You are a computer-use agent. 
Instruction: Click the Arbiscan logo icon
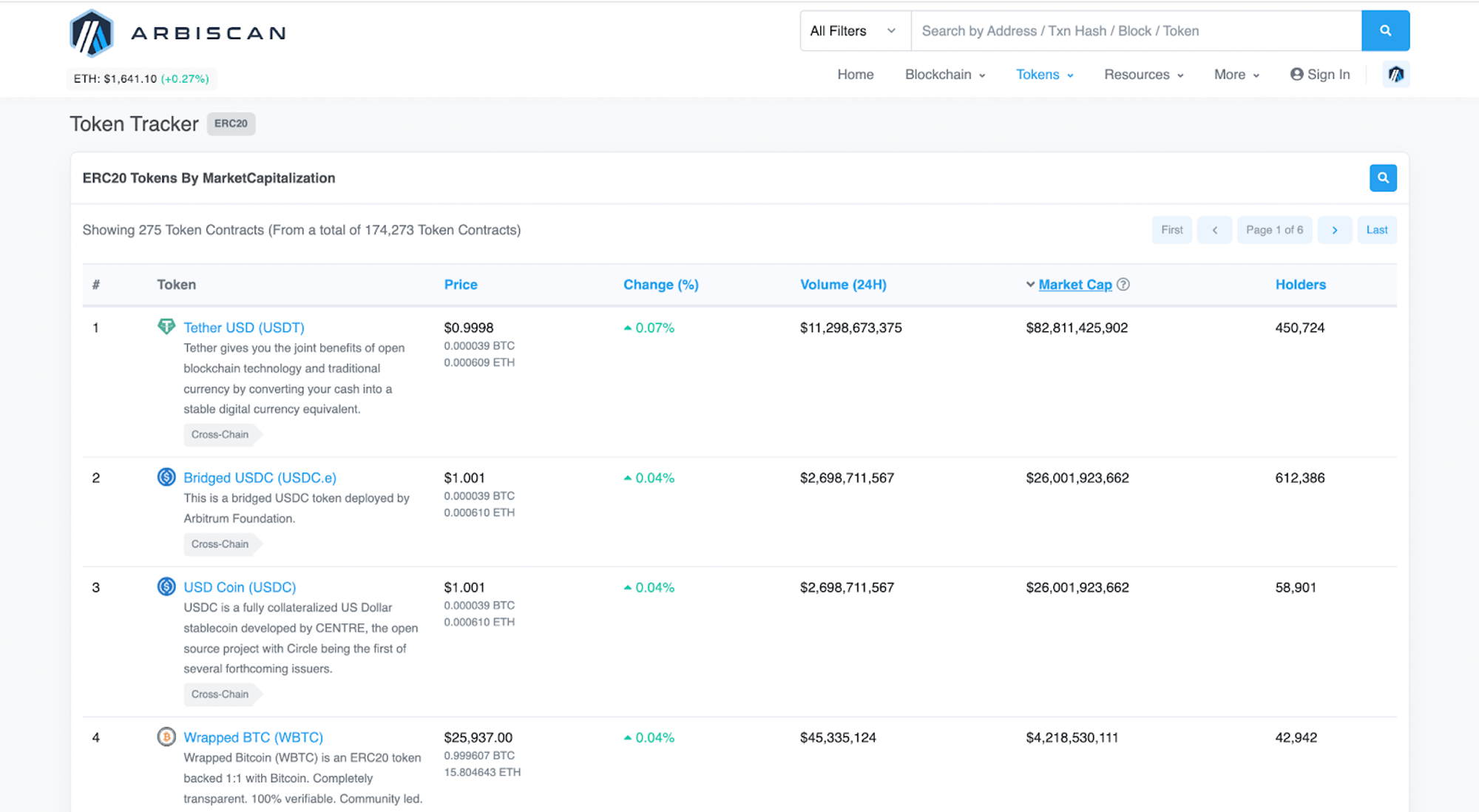tap(92, 33)
